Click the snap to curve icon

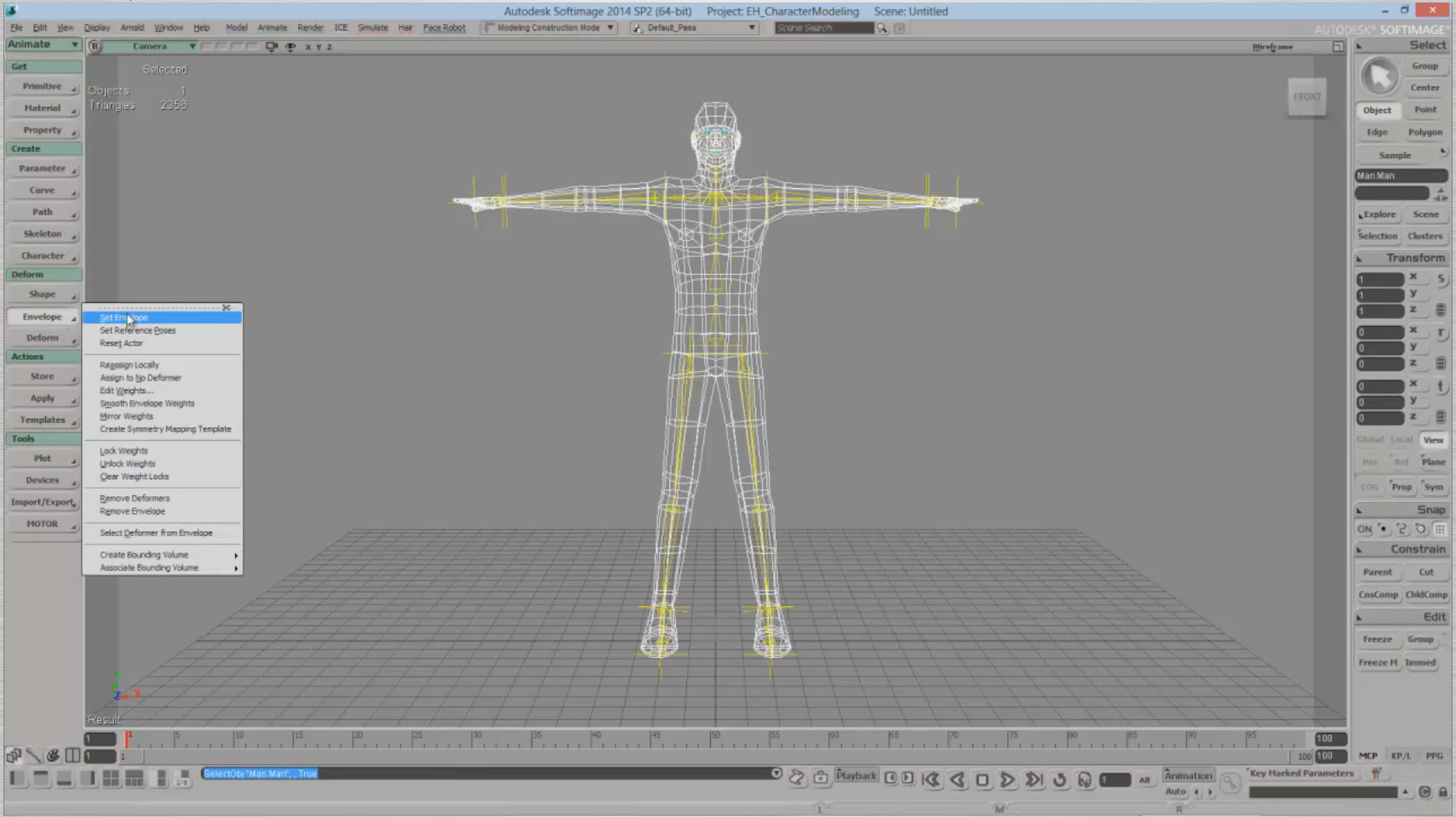click(x=1402, y=529)
